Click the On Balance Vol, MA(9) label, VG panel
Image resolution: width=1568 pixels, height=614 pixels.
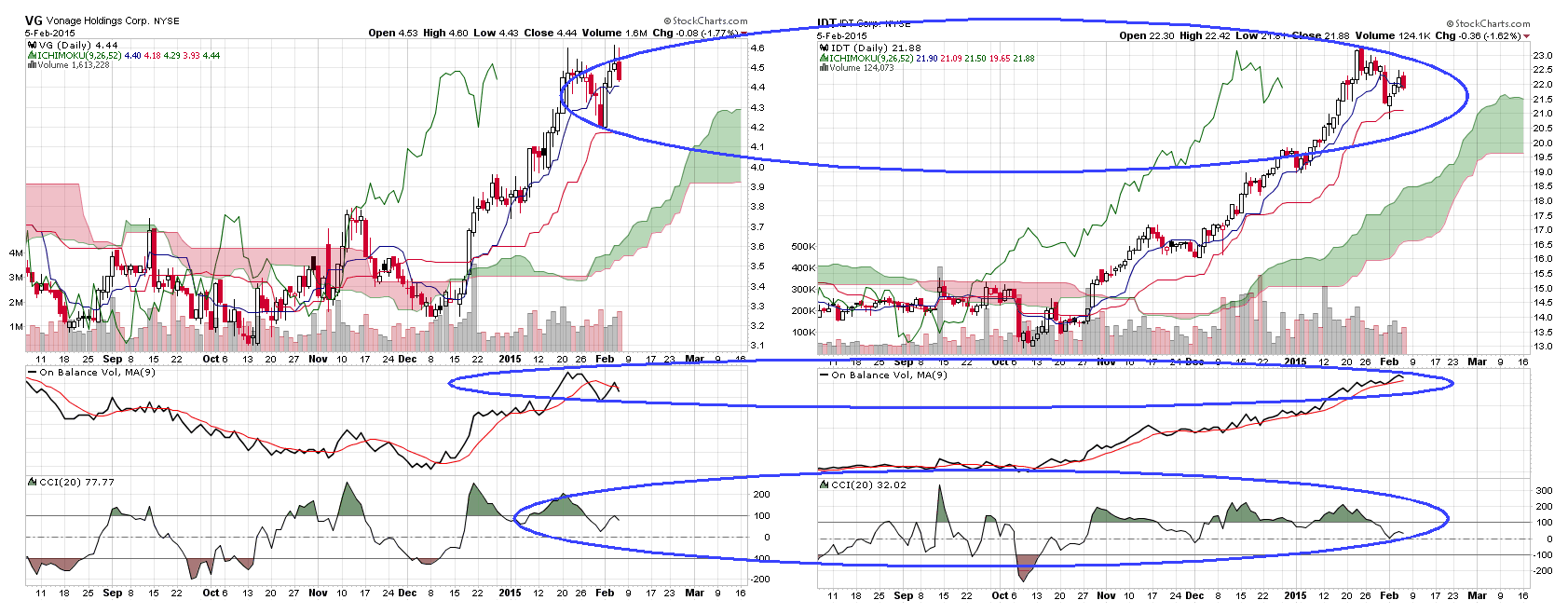coord(98,373)
